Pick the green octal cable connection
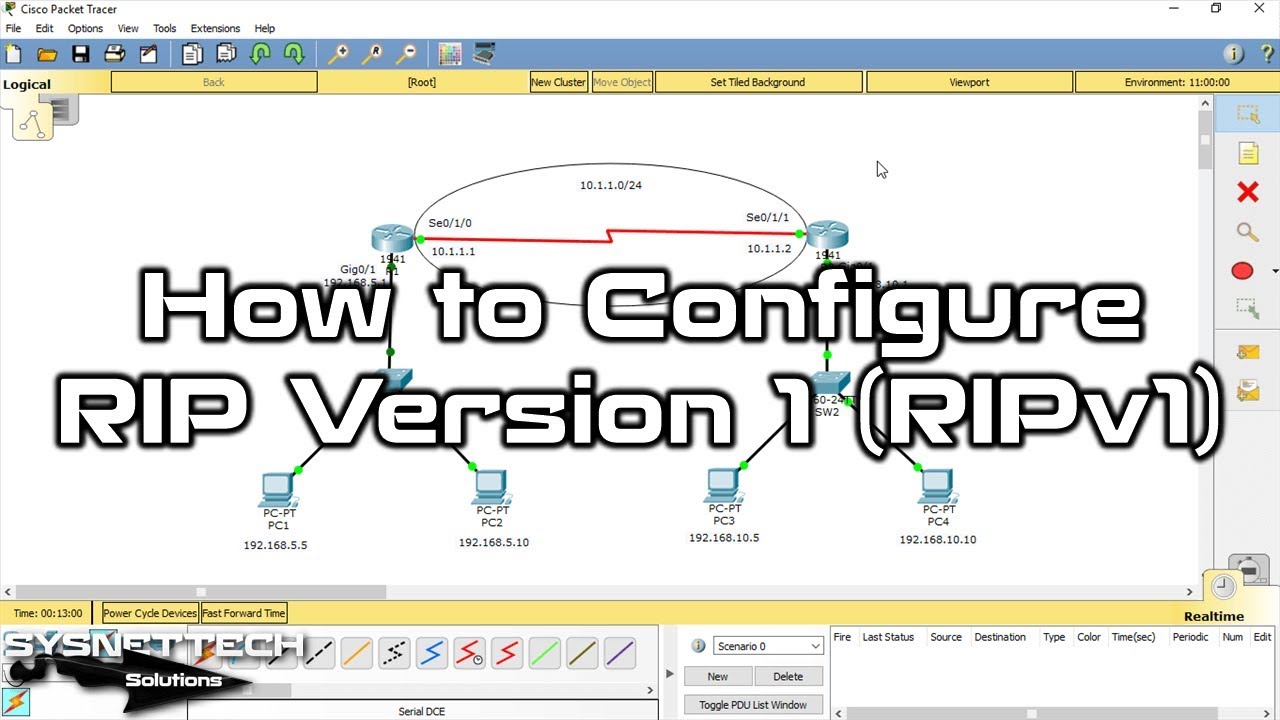 (x=545, y=654)
